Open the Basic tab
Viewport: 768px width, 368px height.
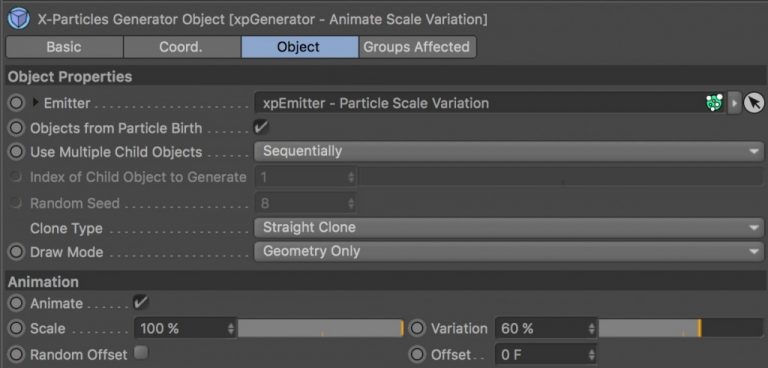coord(64,47)
